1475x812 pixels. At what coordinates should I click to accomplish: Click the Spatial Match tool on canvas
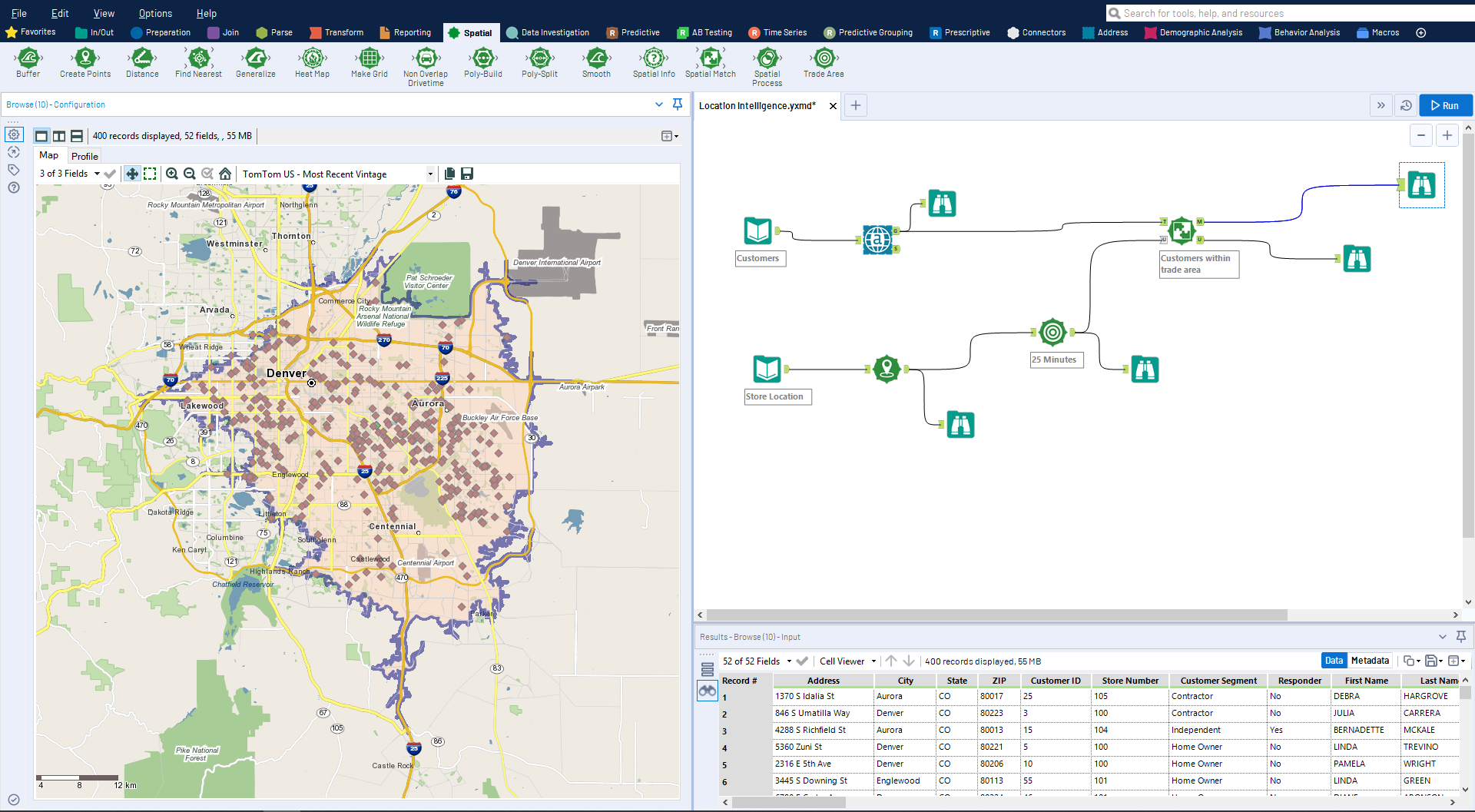(1182, 230)
